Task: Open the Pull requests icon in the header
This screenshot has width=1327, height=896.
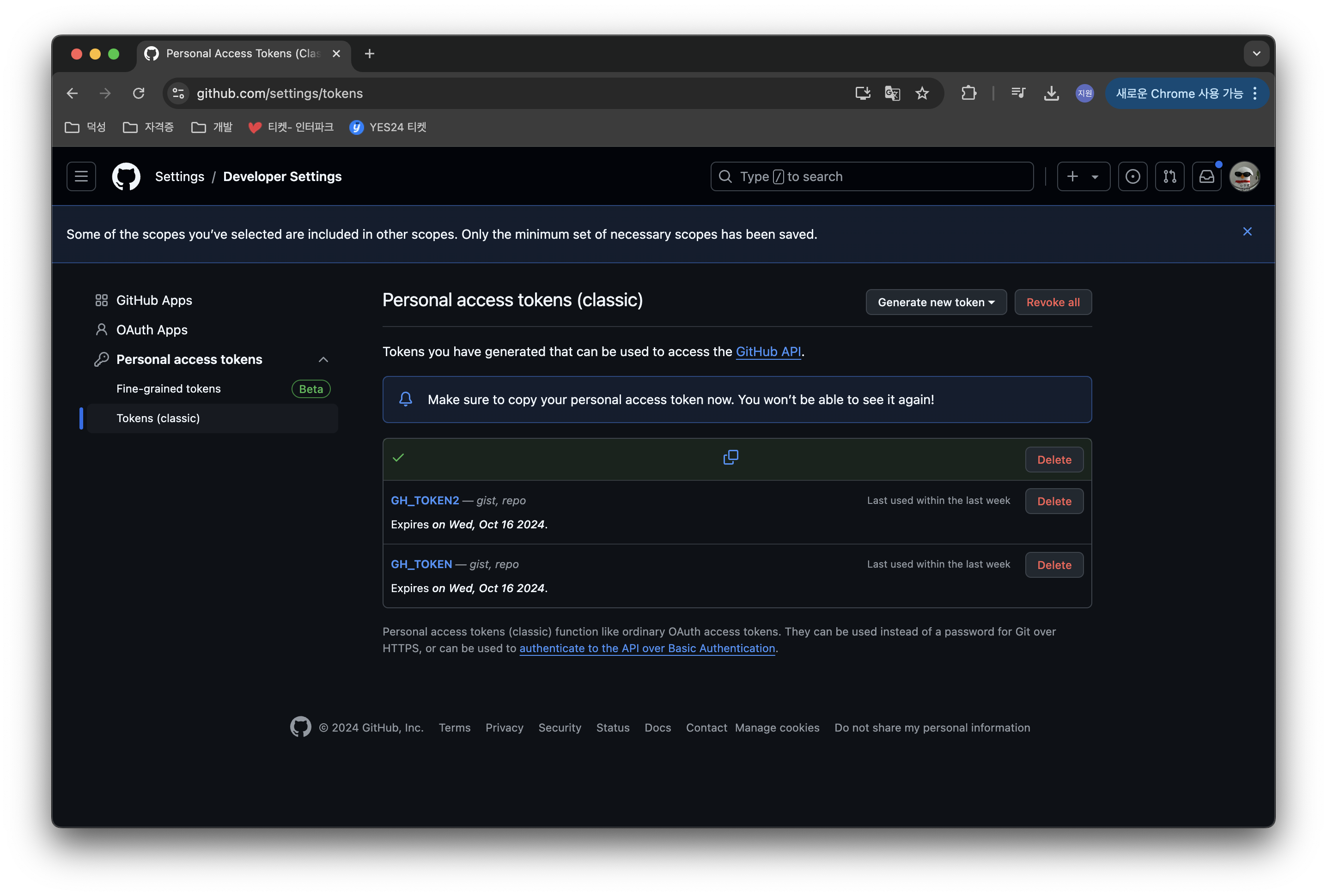Action: click(1169, 176)
